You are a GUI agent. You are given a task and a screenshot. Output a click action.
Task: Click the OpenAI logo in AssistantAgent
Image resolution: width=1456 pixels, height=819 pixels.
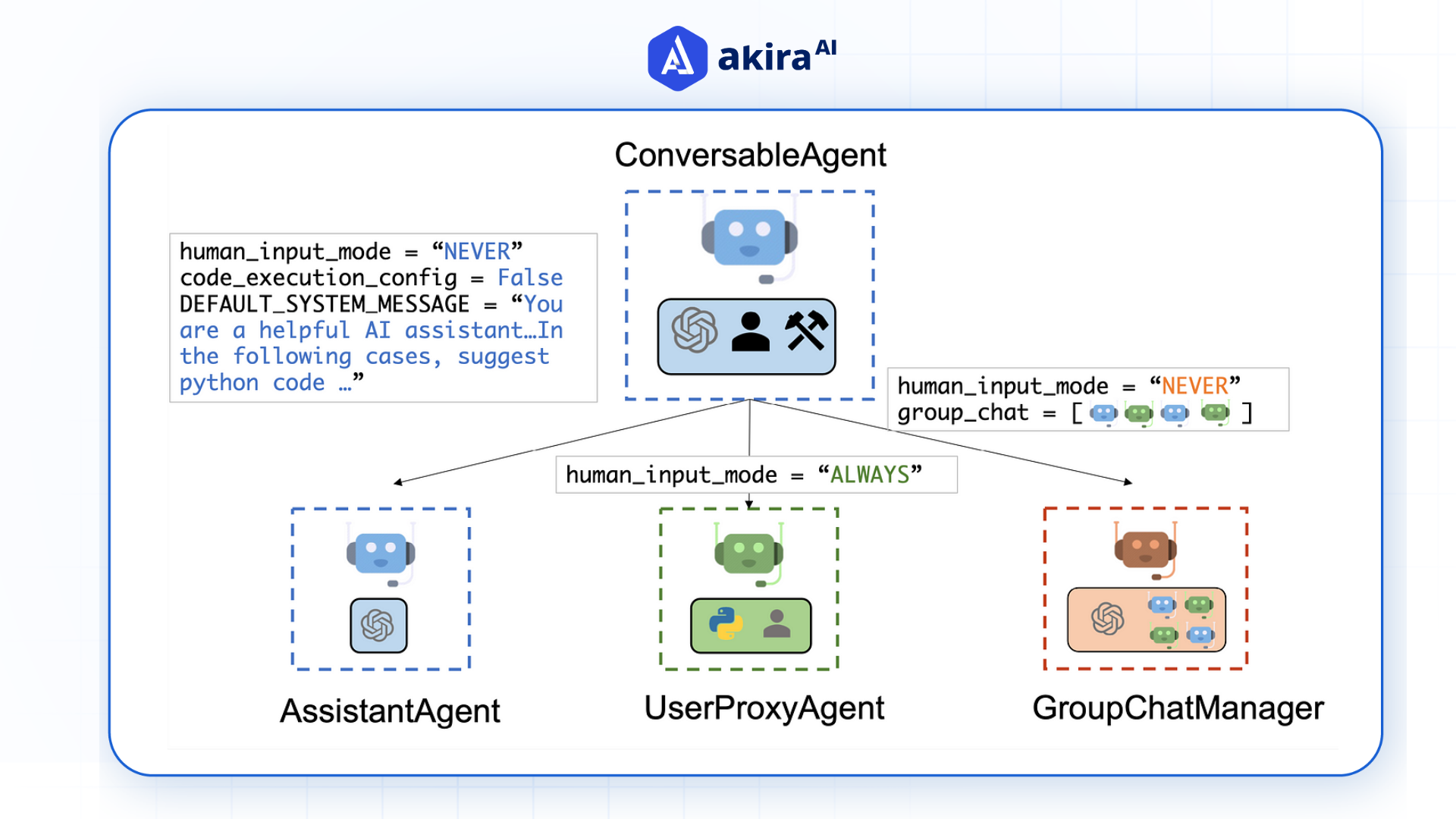[x=378, y=625]
